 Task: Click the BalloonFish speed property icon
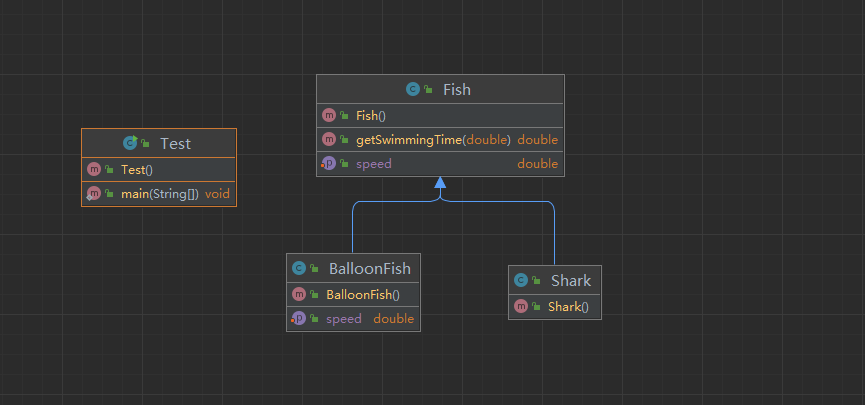pyautogui.click(x=298, y=319)
